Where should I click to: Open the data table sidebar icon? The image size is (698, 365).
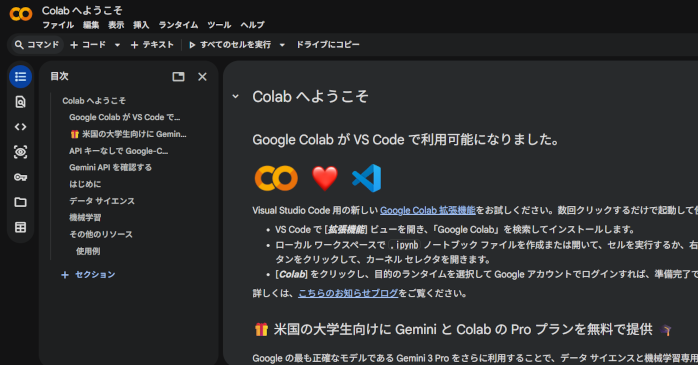(x=20, y=227)
